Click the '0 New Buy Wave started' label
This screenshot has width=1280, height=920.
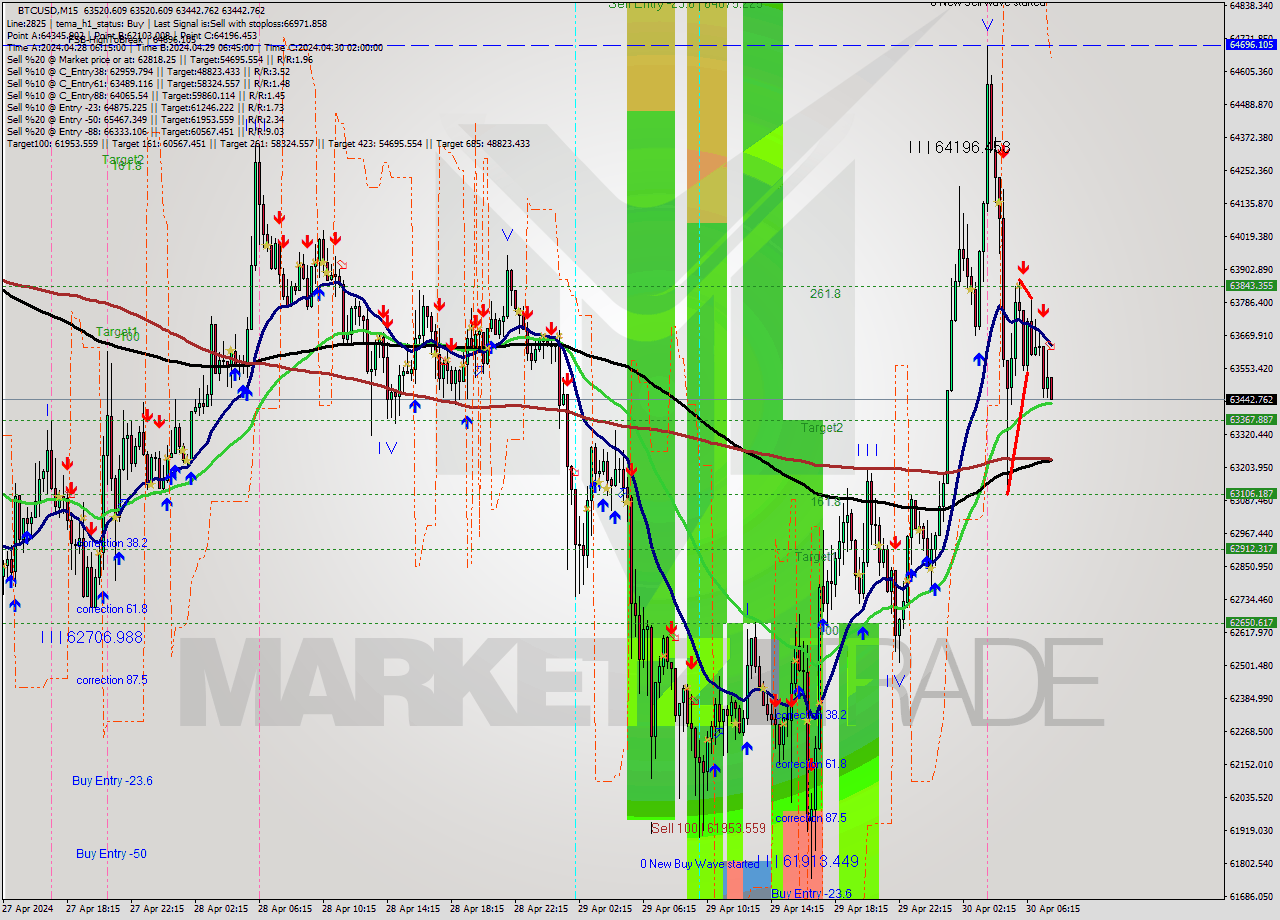[700, 863]
